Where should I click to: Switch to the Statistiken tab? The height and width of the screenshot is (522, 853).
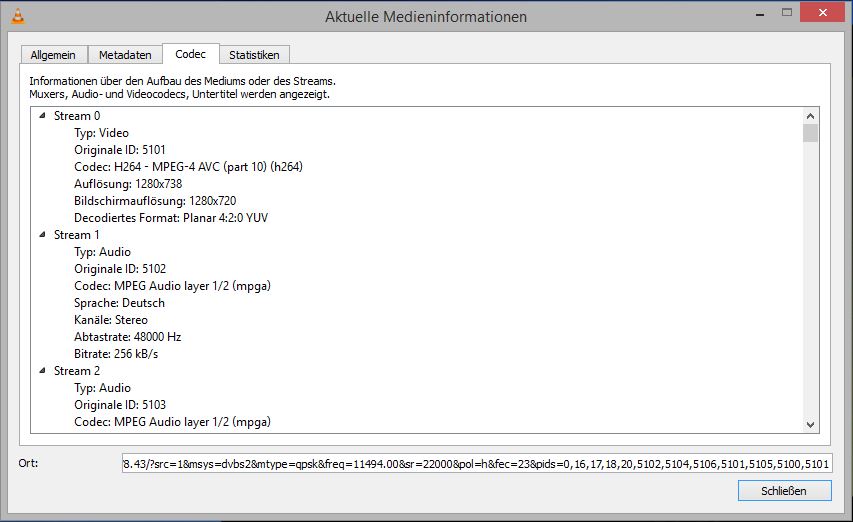[254, 55]
